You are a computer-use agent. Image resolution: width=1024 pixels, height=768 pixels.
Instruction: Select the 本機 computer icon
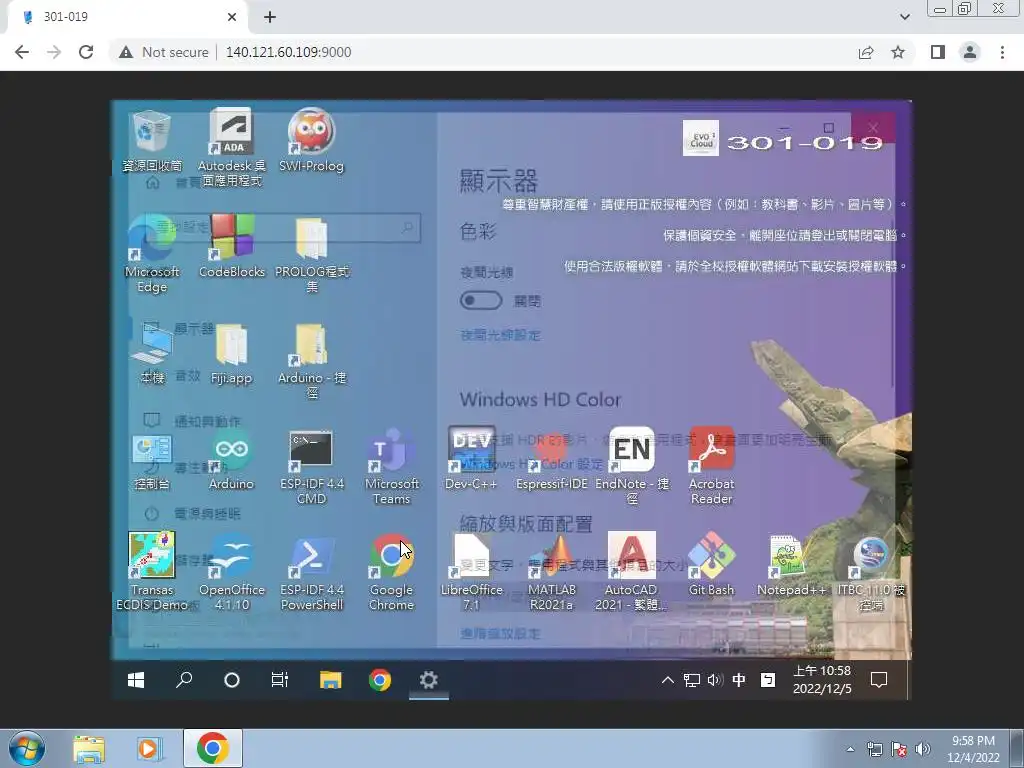[x=152, y=353]
